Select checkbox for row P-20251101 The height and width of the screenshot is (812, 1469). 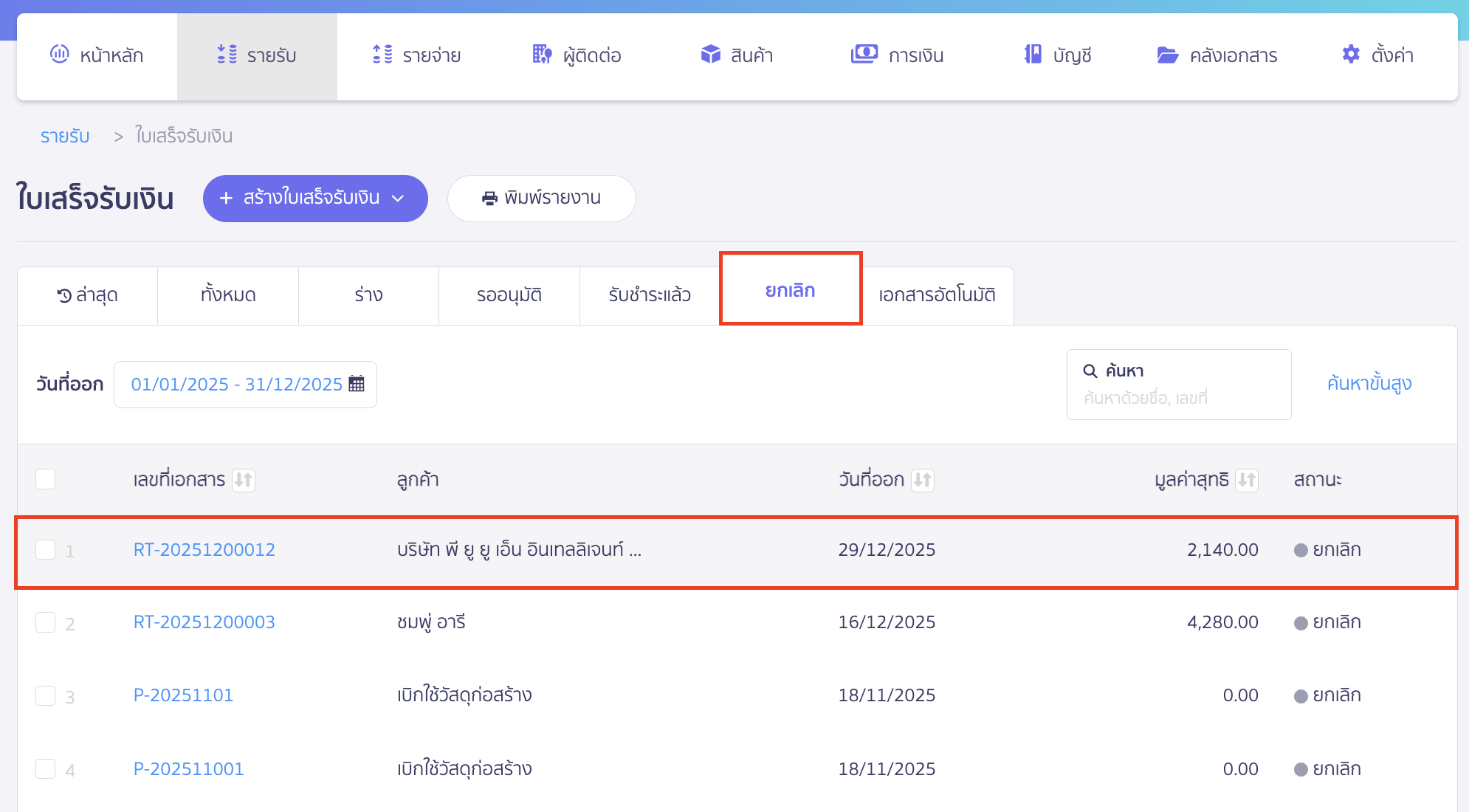[46, 695]
